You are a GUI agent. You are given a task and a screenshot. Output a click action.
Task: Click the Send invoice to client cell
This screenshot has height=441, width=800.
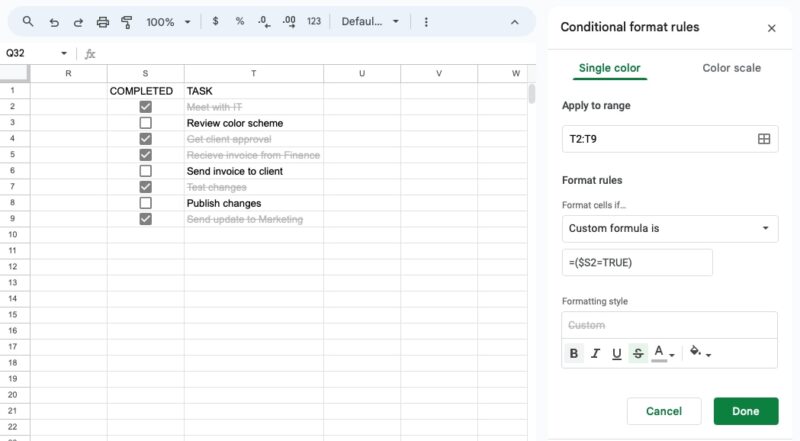tap(254, 171)
